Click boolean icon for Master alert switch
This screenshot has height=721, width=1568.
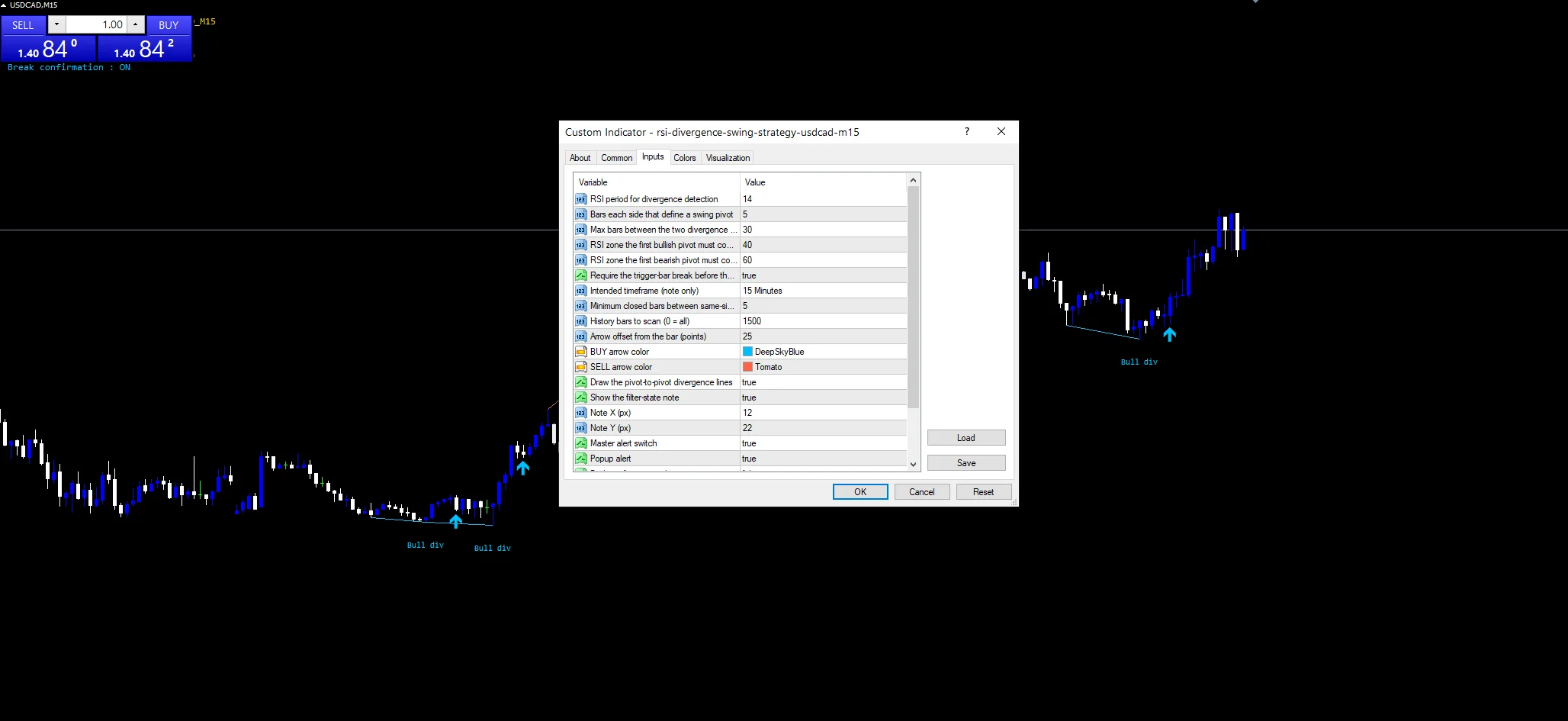click(x=581, y=443)
